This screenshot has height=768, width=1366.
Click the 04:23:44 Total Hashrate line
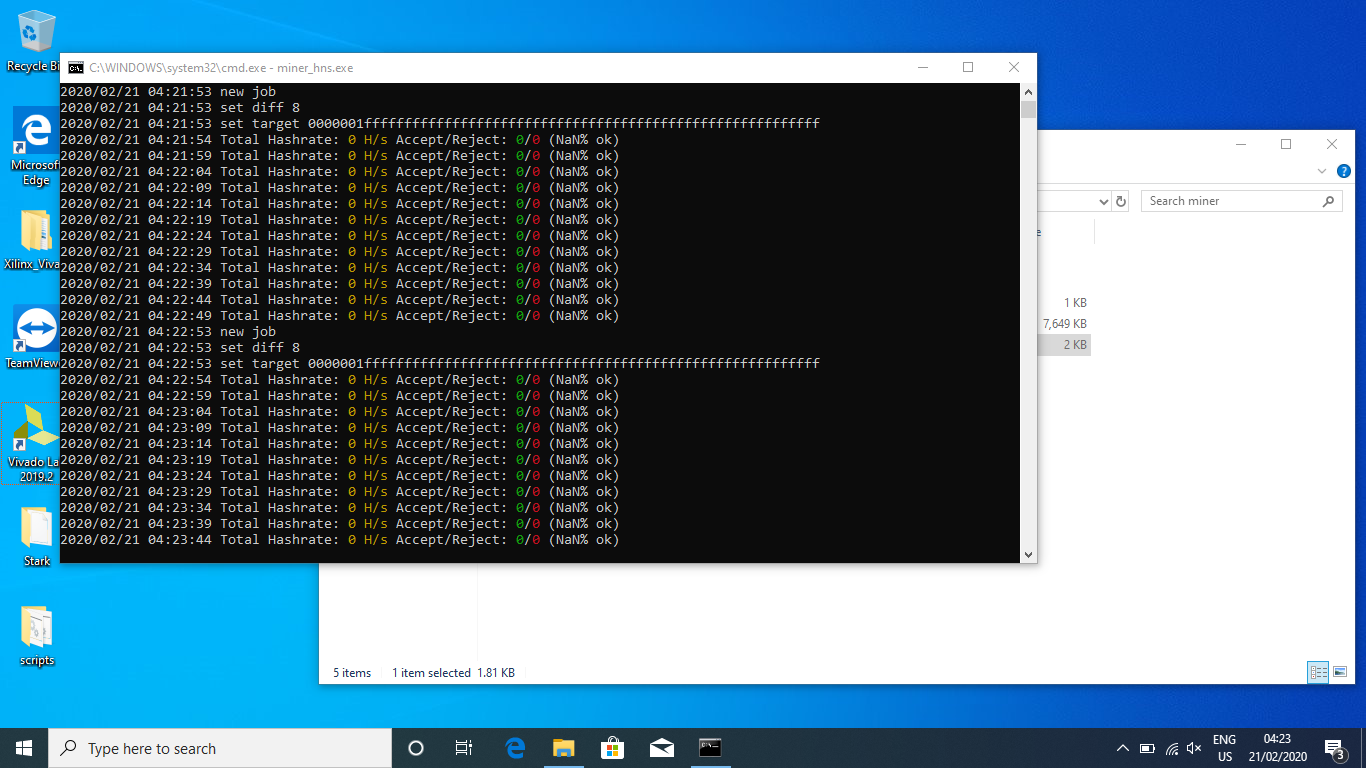point(340,539)
